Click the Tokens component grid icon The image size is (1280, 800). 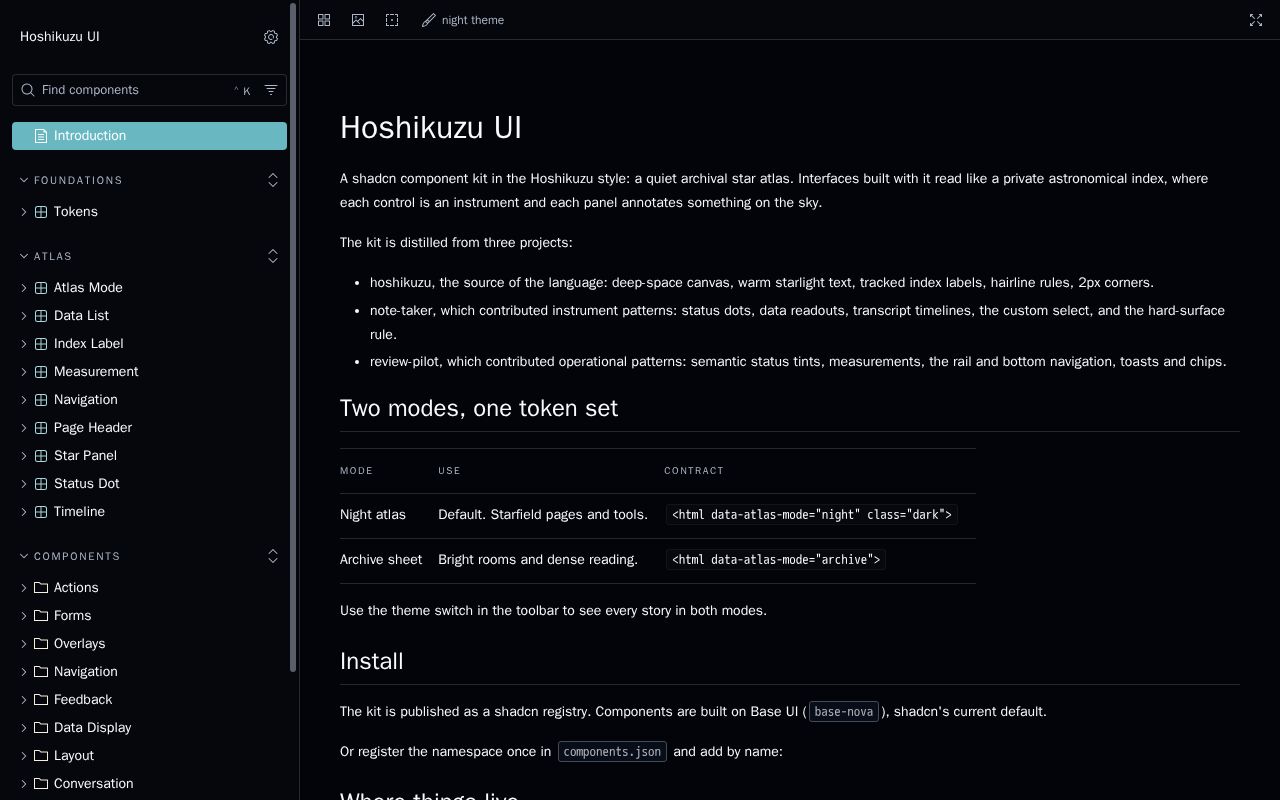click(41, 212)
